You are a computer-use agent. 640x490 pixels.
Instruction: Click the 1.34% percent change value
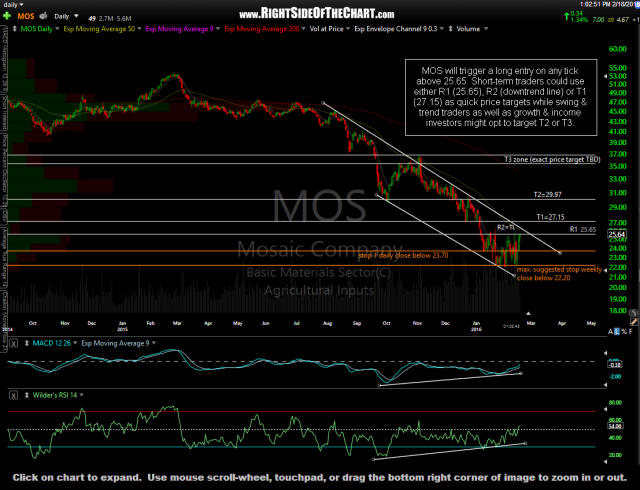pos(580,20)
